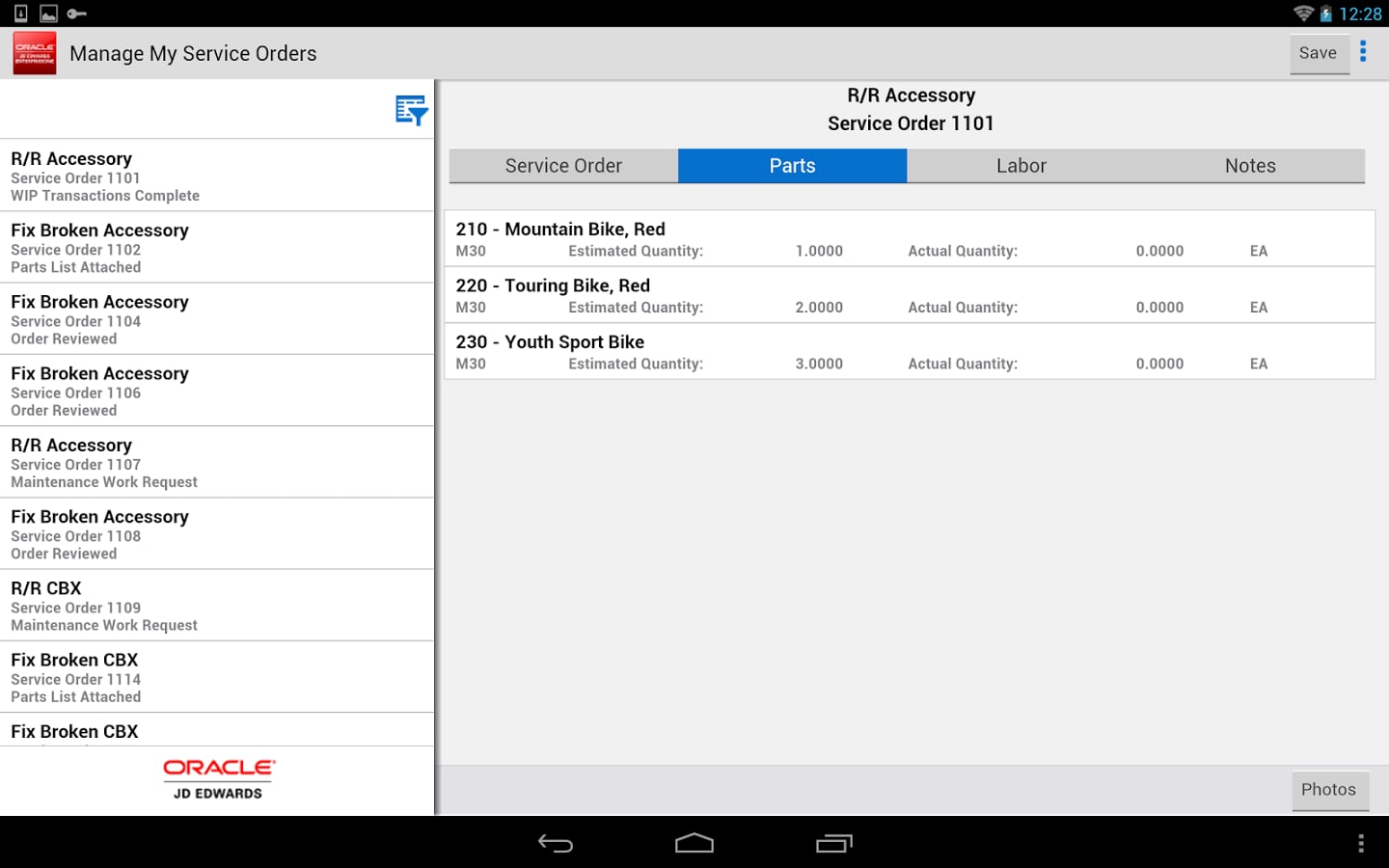1389x868 pixels.
Task: Open Service Order 1102 Fix Broken Accessory
Action: 217,248
